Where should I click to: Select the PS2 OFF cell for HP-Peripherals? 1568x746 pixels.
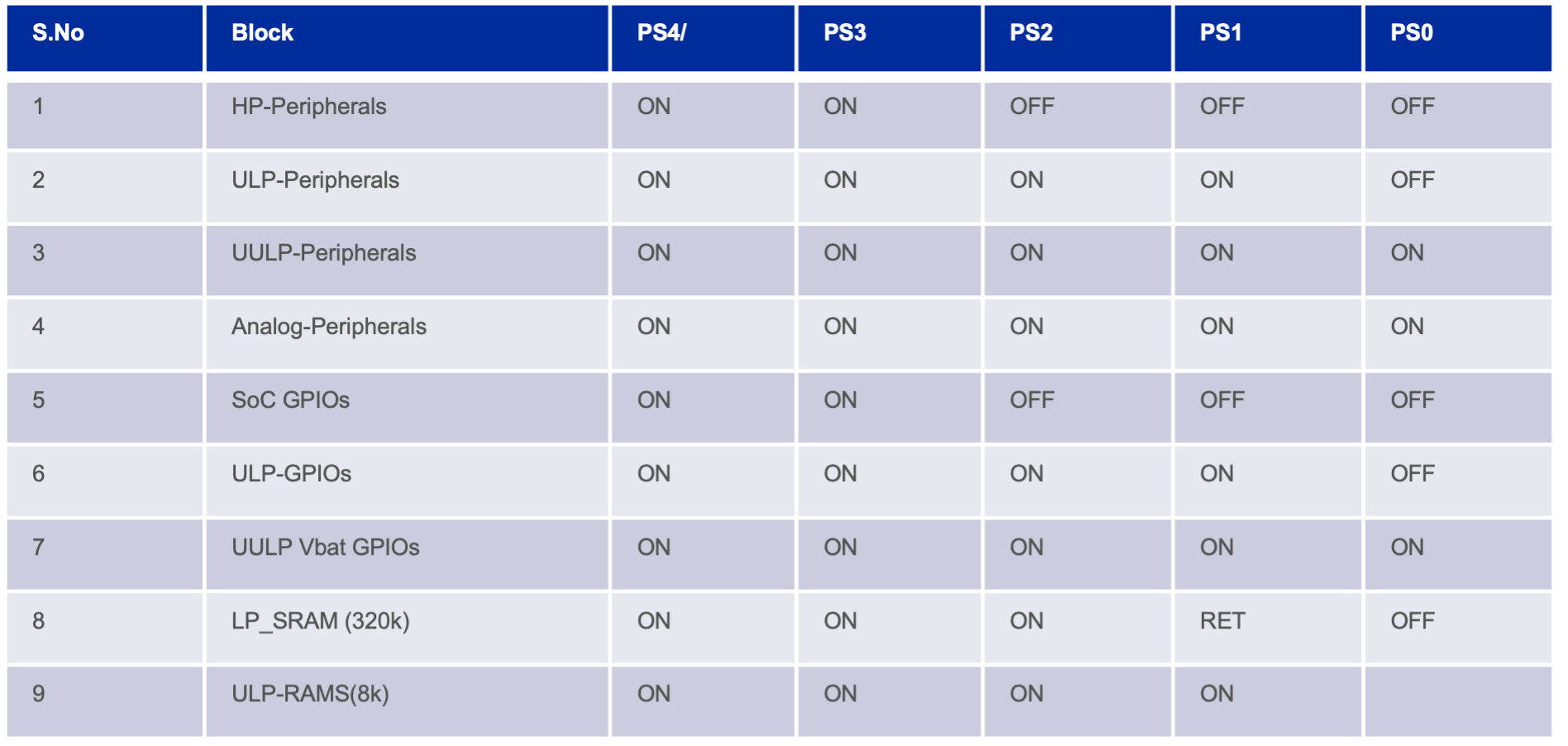1078,116
